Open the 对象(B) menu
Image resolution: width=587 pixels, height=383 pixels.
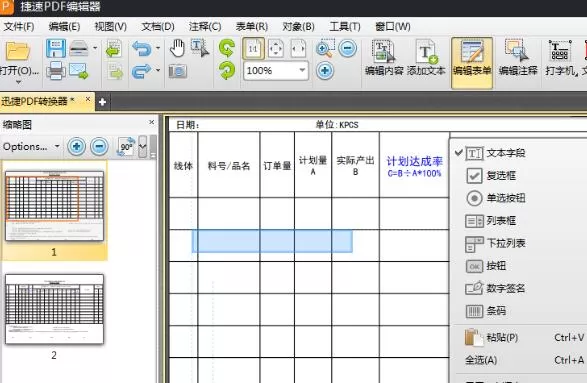click(x=298, y=27)
